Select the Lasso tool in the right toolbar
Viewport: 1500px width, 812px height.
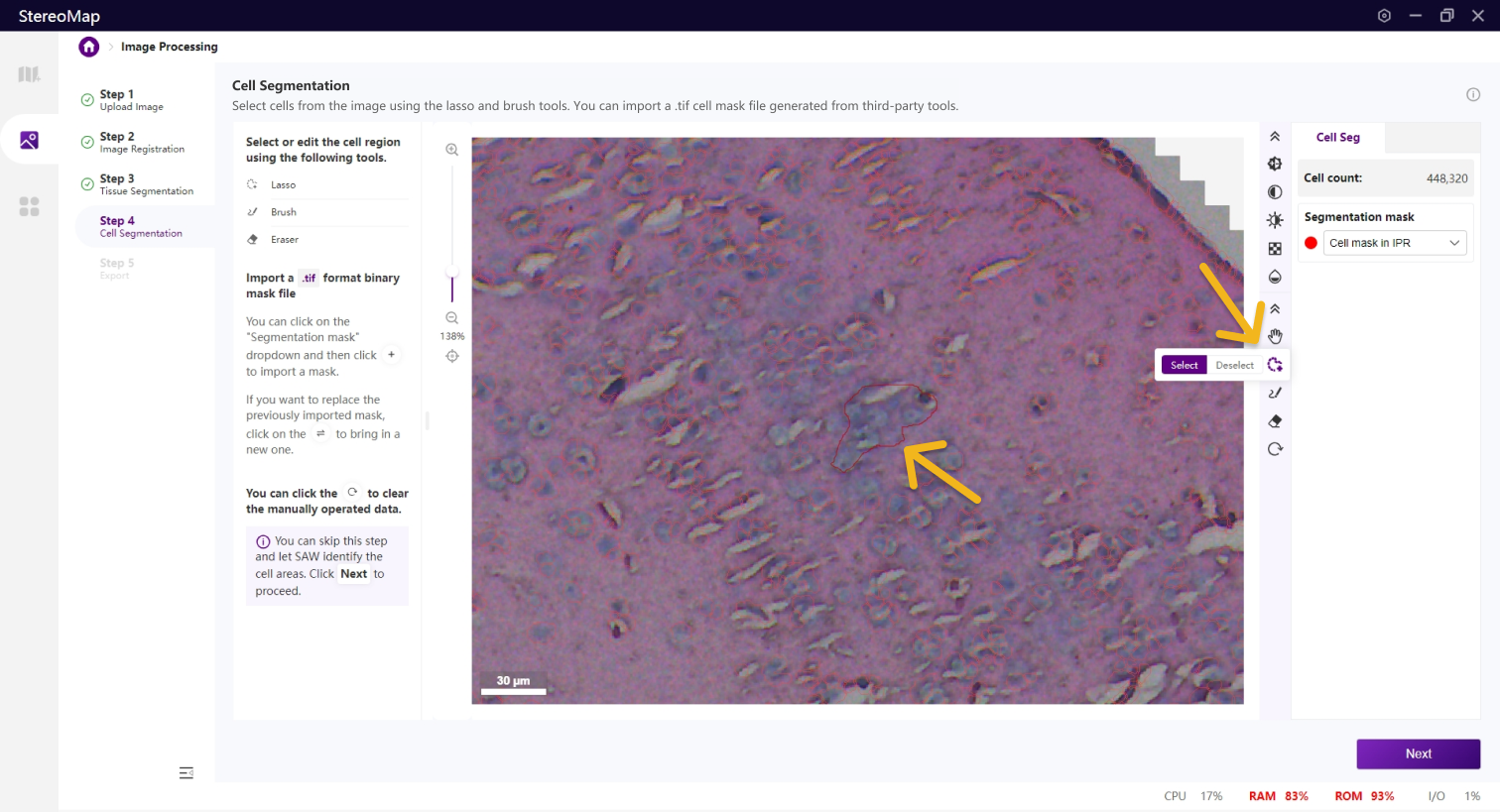[1275, 365]
